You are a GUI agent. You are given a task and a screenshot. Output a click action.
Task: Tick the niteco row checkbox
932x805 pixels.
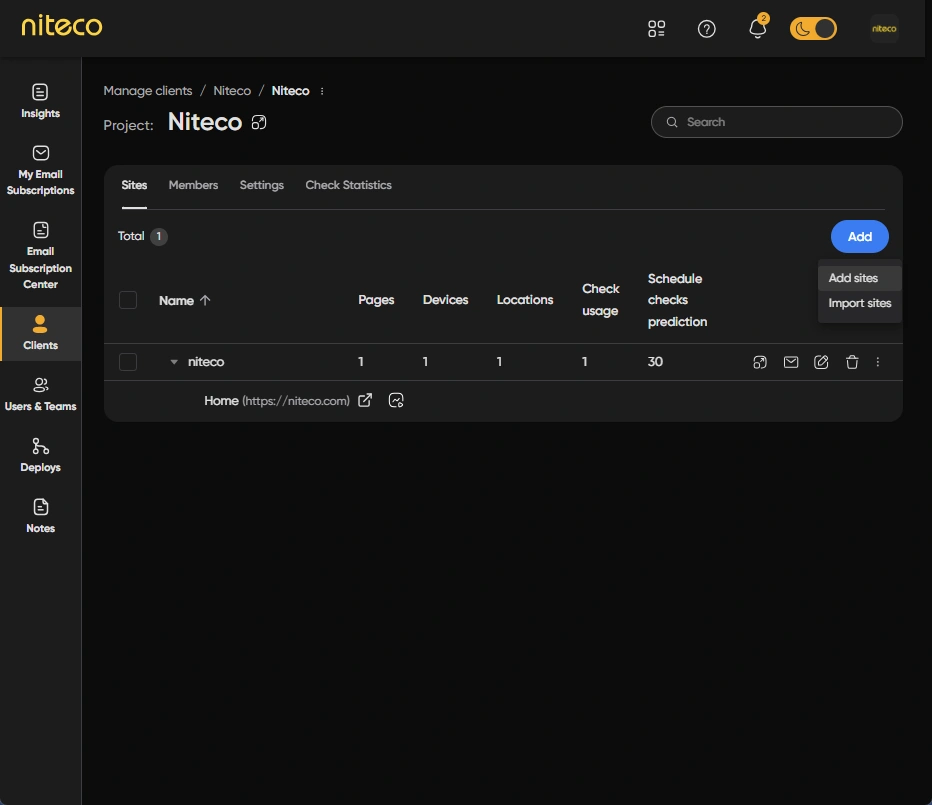point(128,361)
